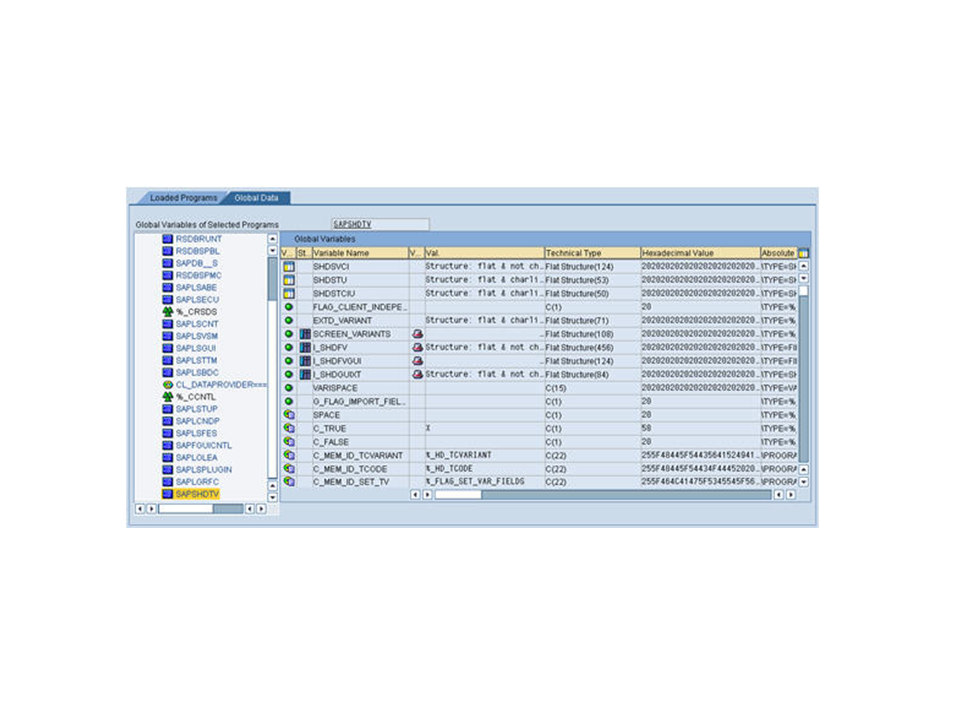Click the SAPSHDTV program name field
Screen dimensions: 960x720
[380, 225]
